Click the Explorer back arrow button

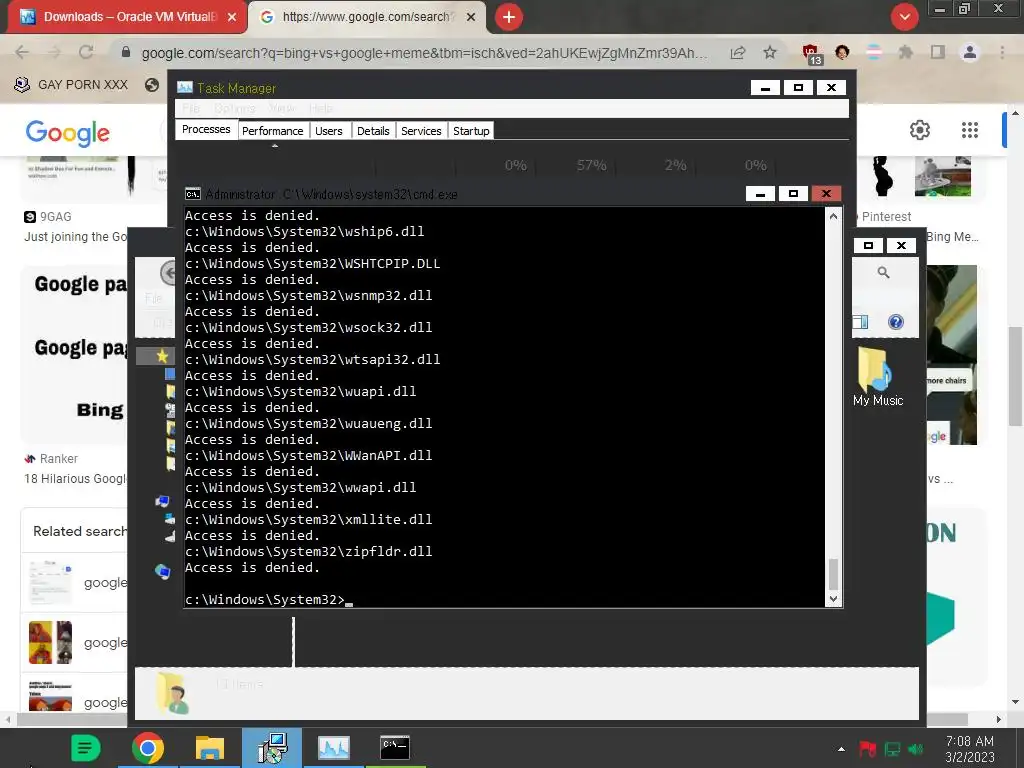tap(168, 272)
